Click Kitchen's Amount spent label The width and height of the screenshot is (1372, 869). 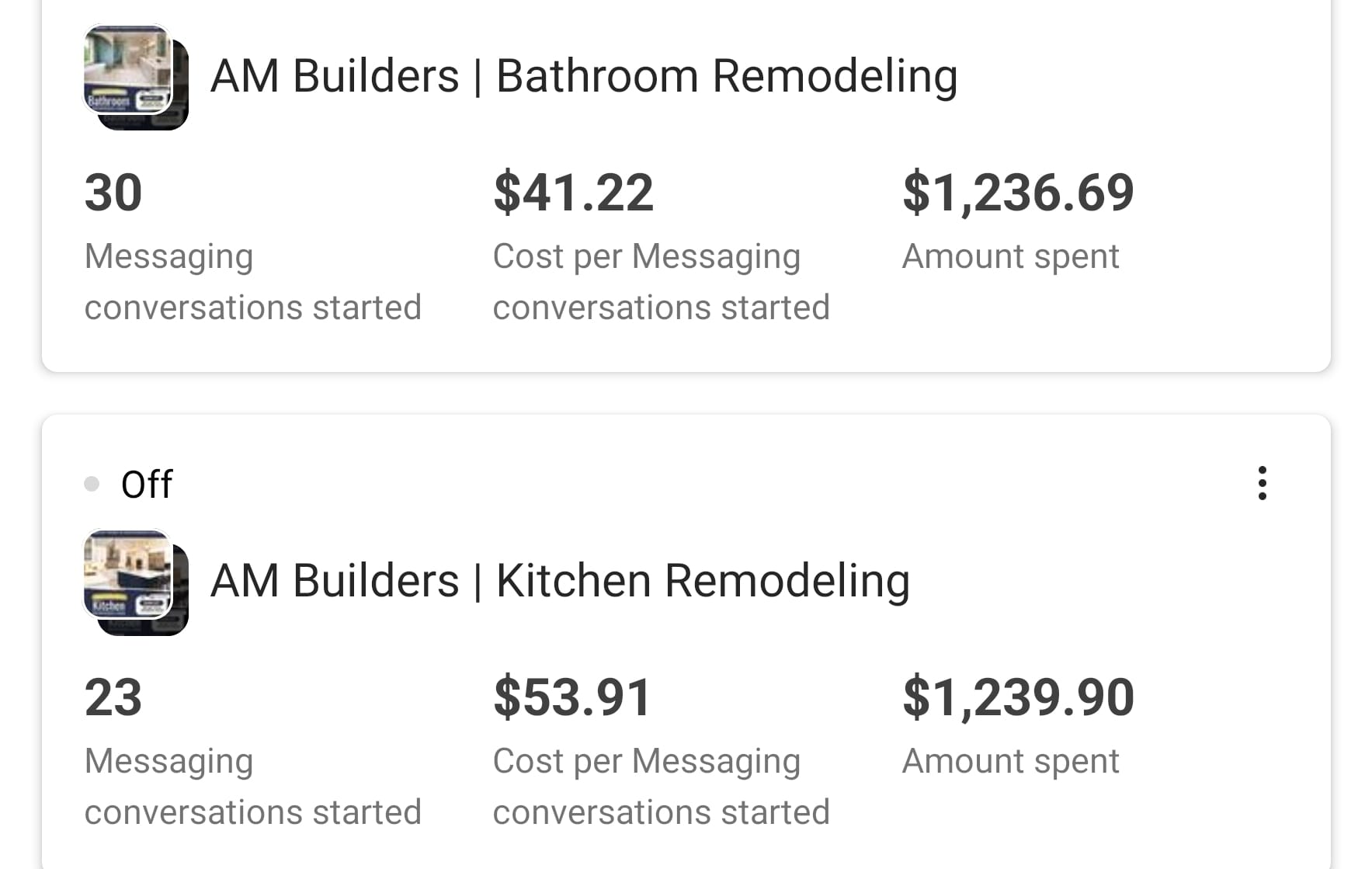[x=1010, y=761]
